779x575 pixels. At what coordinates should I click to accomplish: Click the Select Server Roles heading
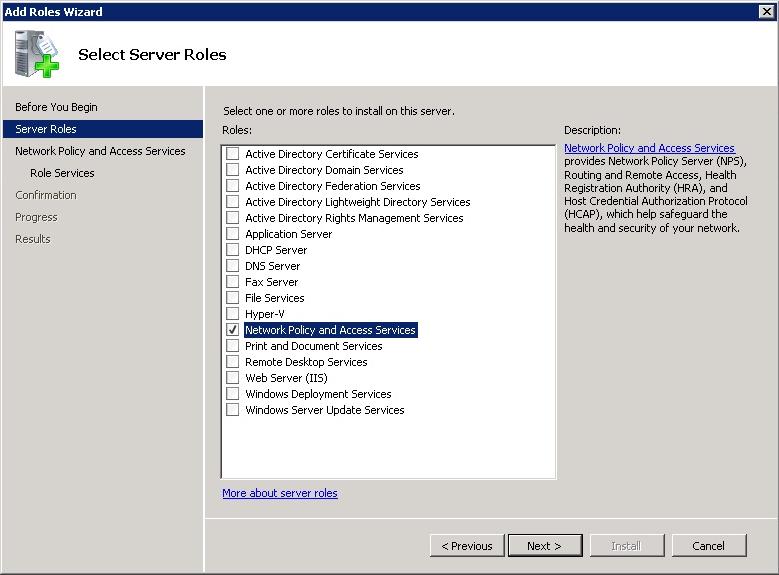click(x=152, y=54)
